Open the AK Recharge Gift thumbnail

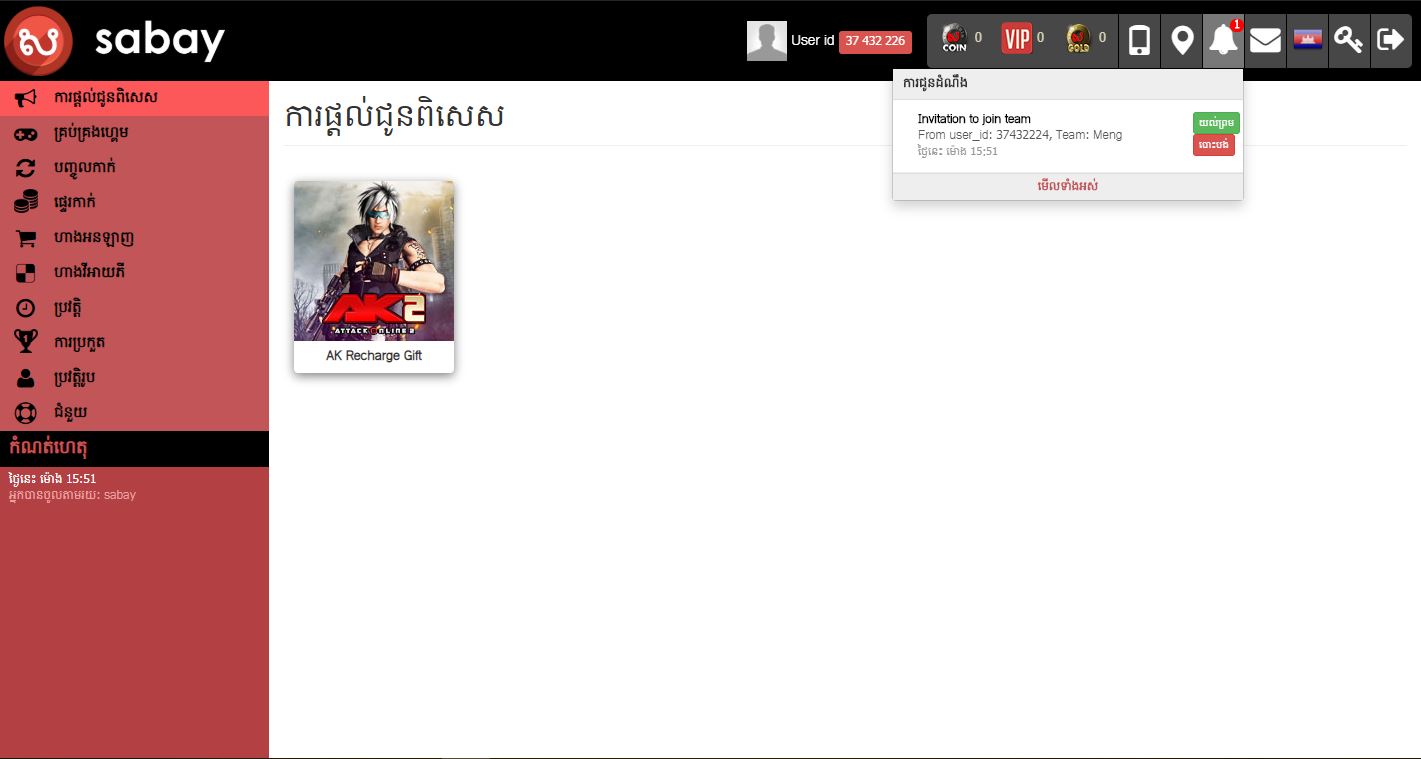point(374,276)
